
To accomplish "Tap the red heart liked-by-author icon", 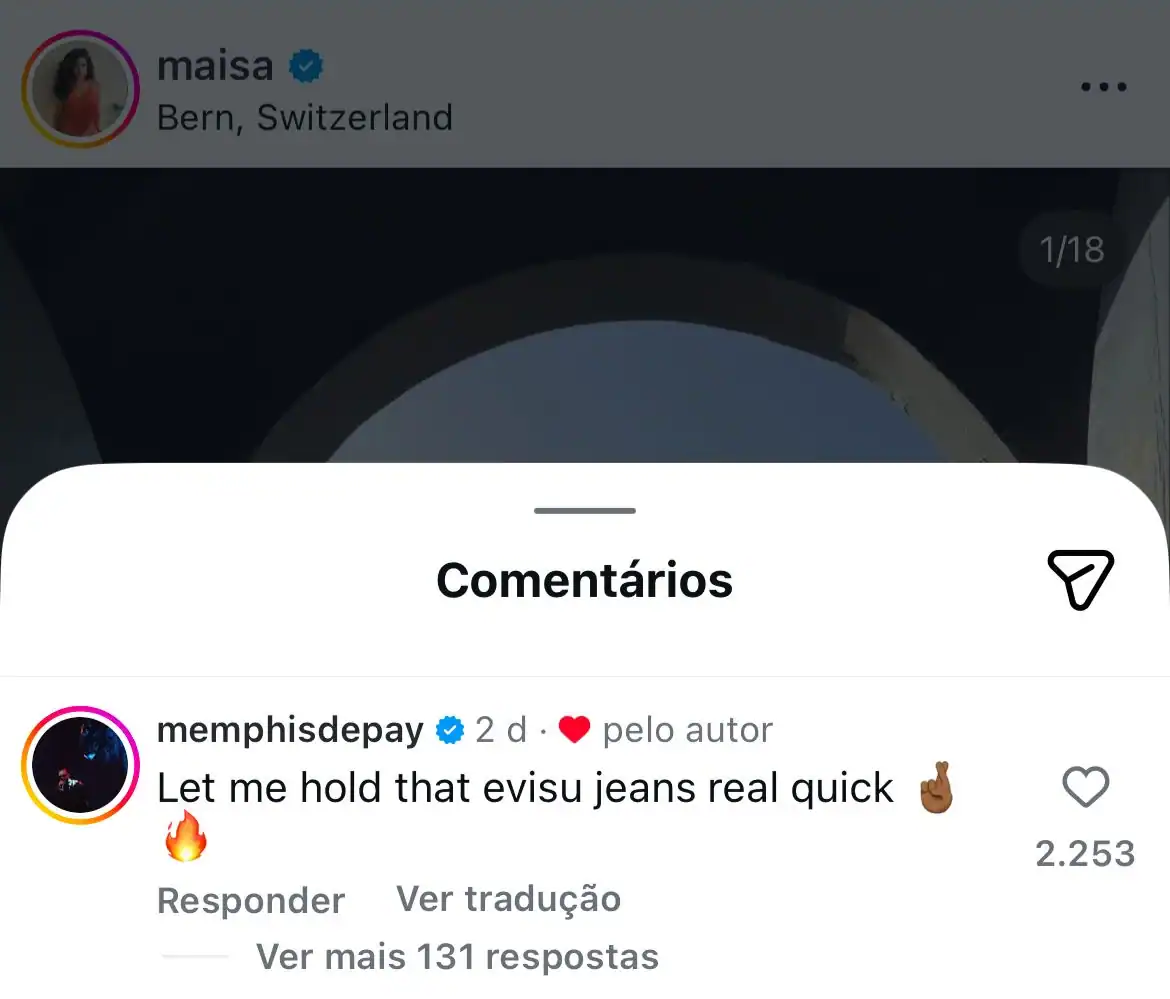I will (x=574, y=730).
